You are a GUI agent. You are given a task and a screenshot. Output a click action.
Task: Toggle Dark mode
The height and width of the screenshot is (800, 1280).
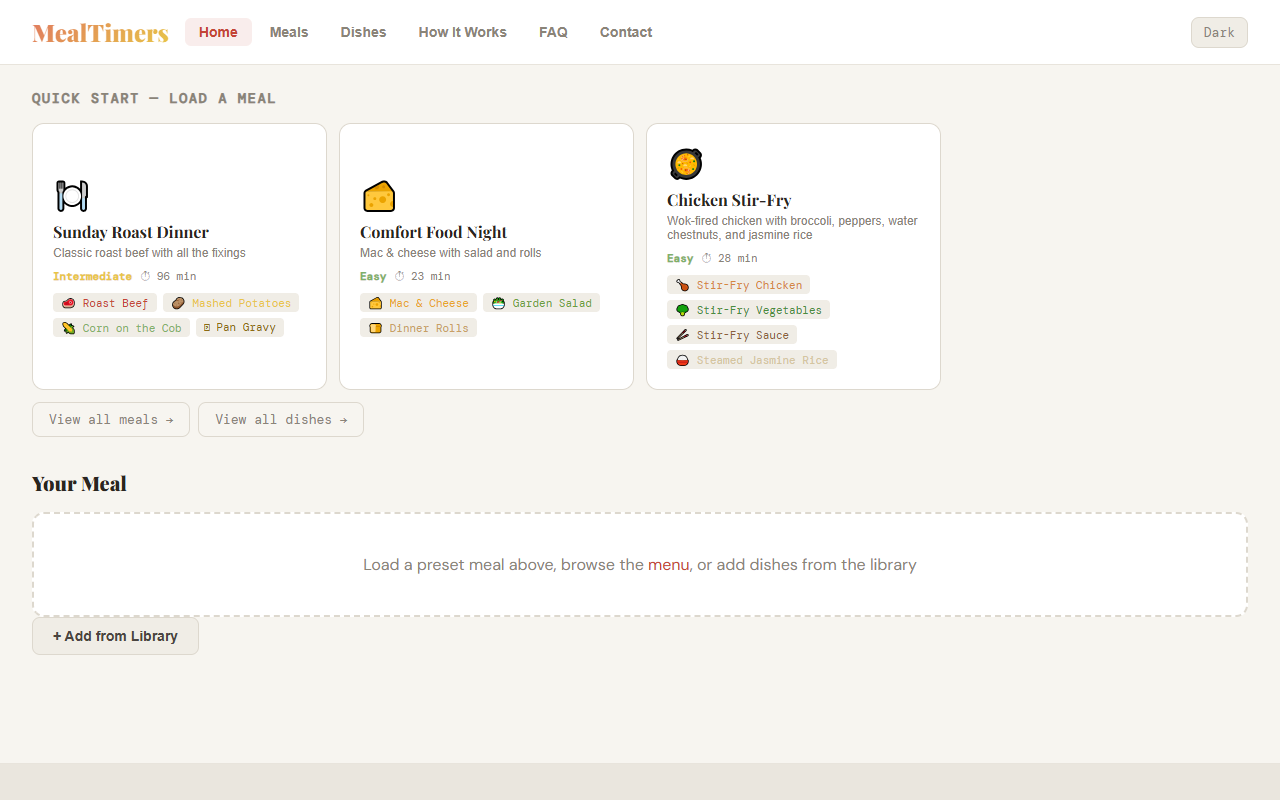click(1219, 32)
